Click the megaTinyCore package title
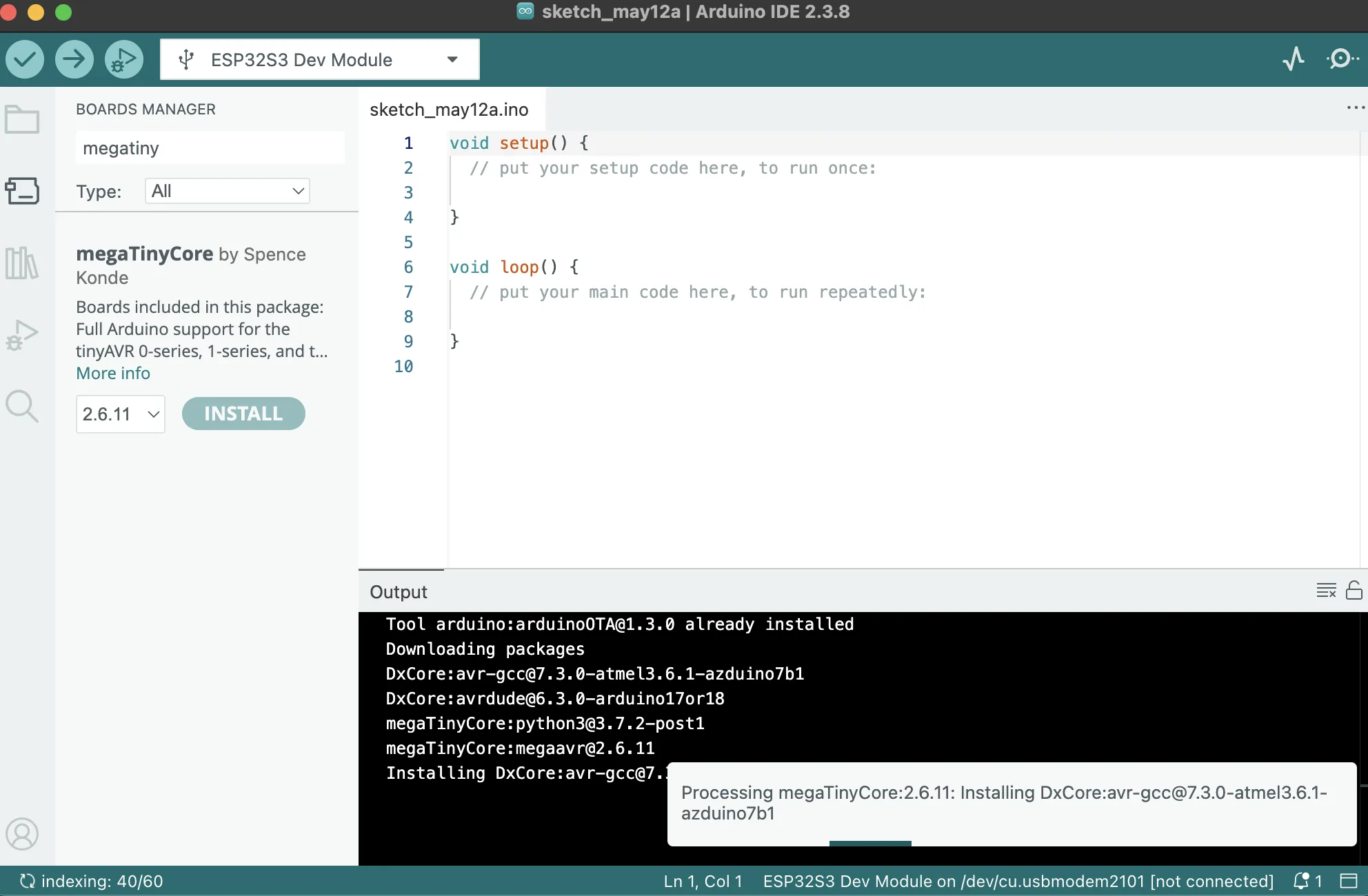This screenshot has height=896, width=1368. [x=145, y=254]
